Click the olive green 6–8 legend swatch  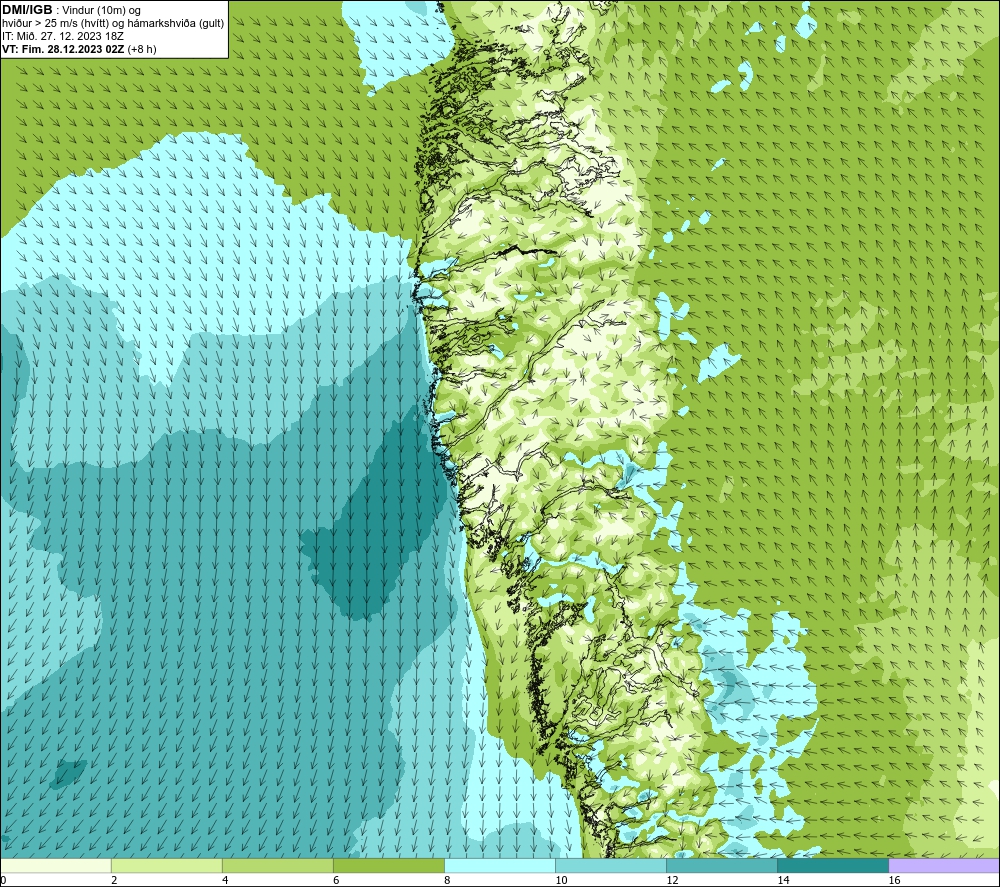click(x=388, y=866)
